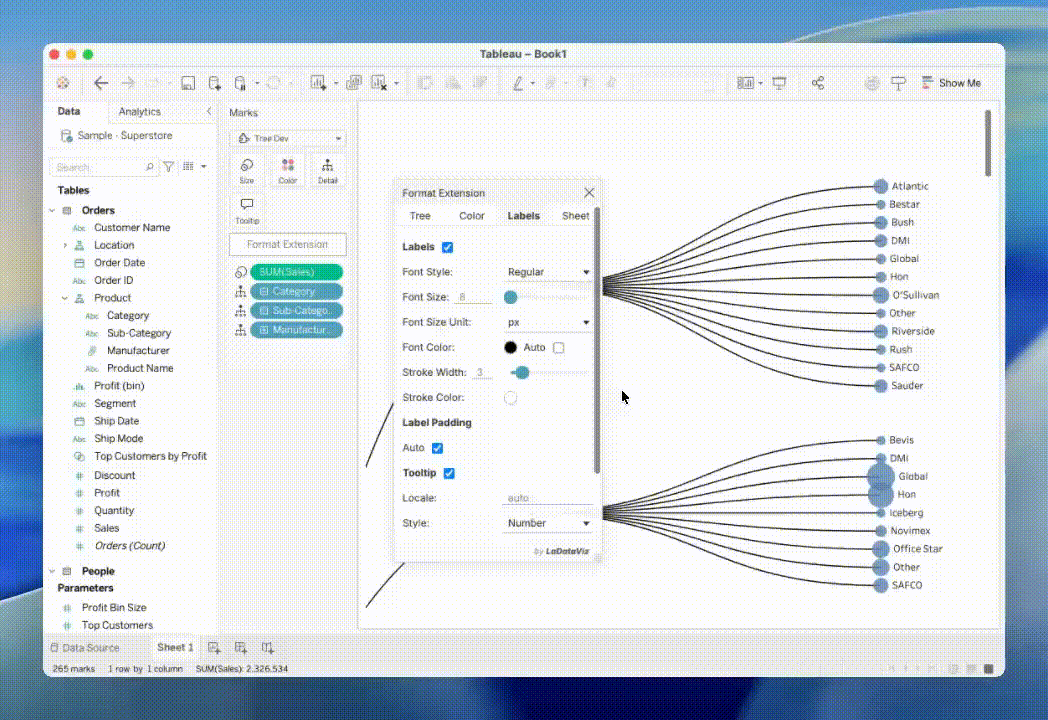1048x720 pixels.
Task: Open the Font Size Unit dropdown
Action: 548,323
